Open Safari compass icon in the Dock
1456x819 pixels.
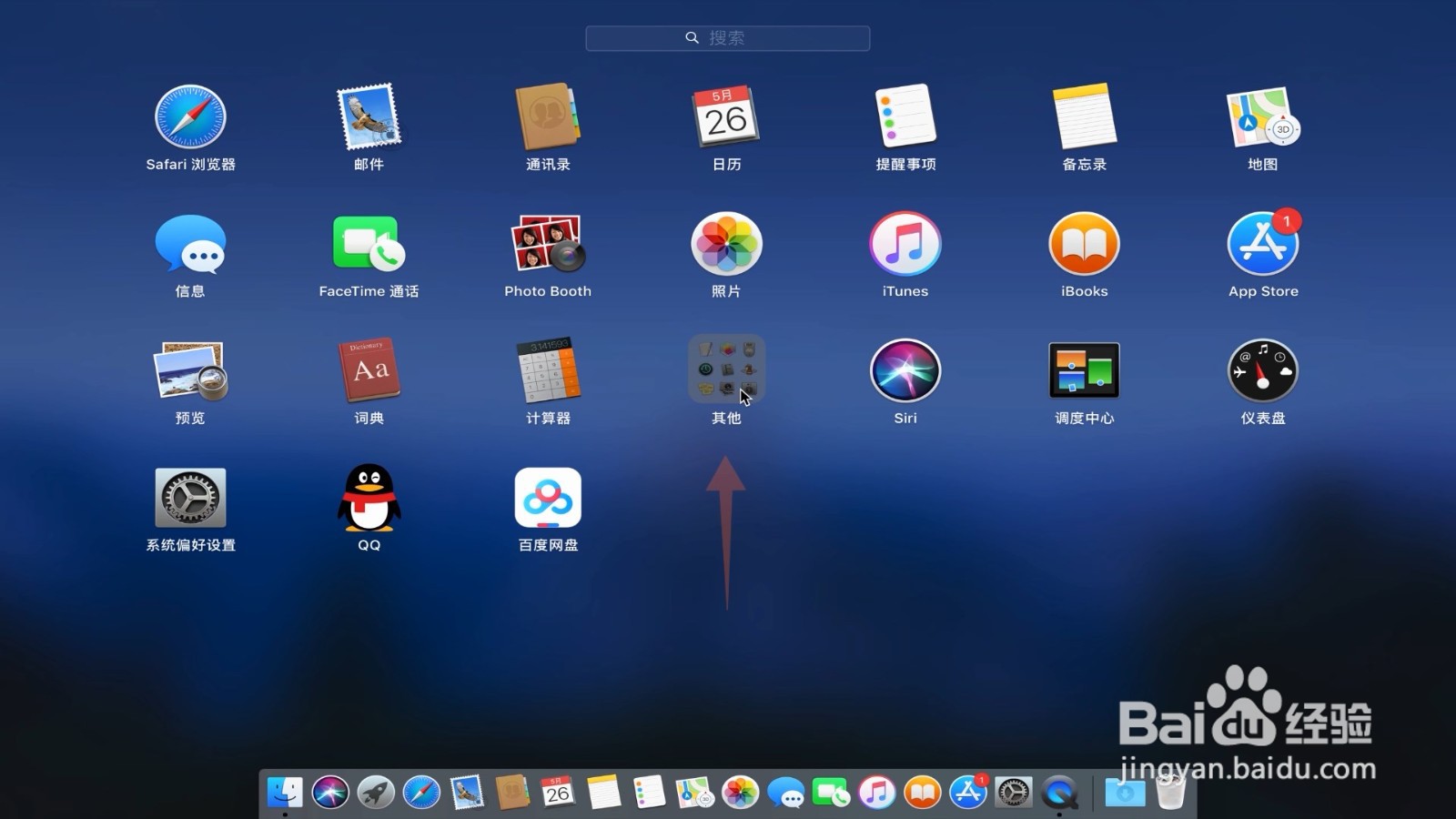click(x=421, y=792)
